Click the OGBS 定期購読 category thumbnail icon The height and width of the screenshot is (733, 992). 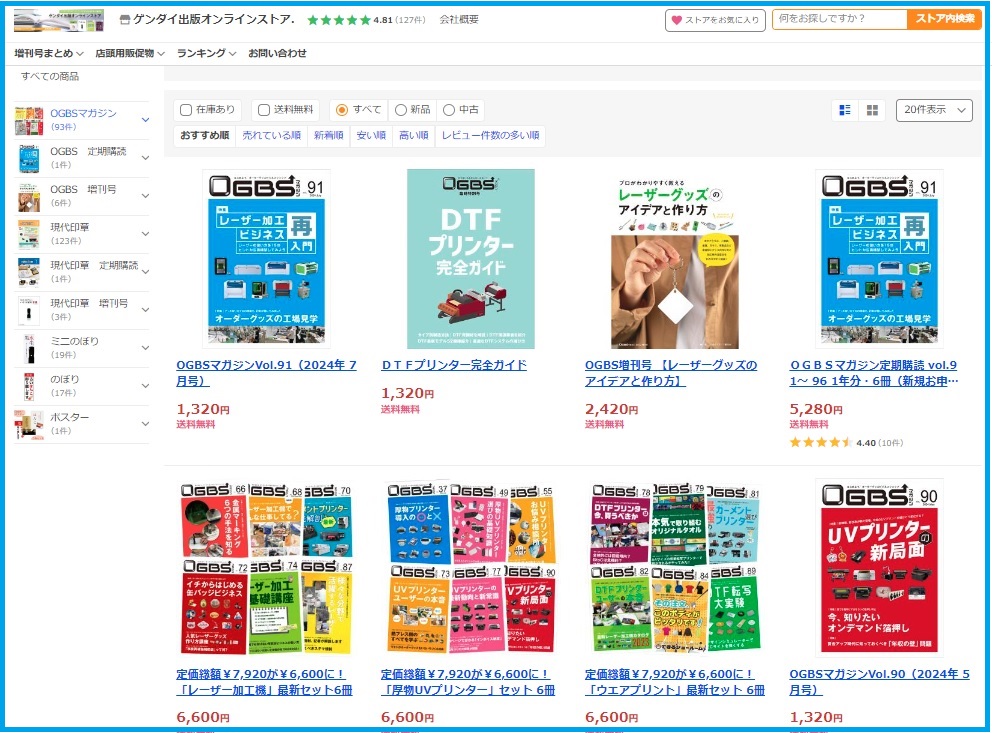click(x=29, y=158)
